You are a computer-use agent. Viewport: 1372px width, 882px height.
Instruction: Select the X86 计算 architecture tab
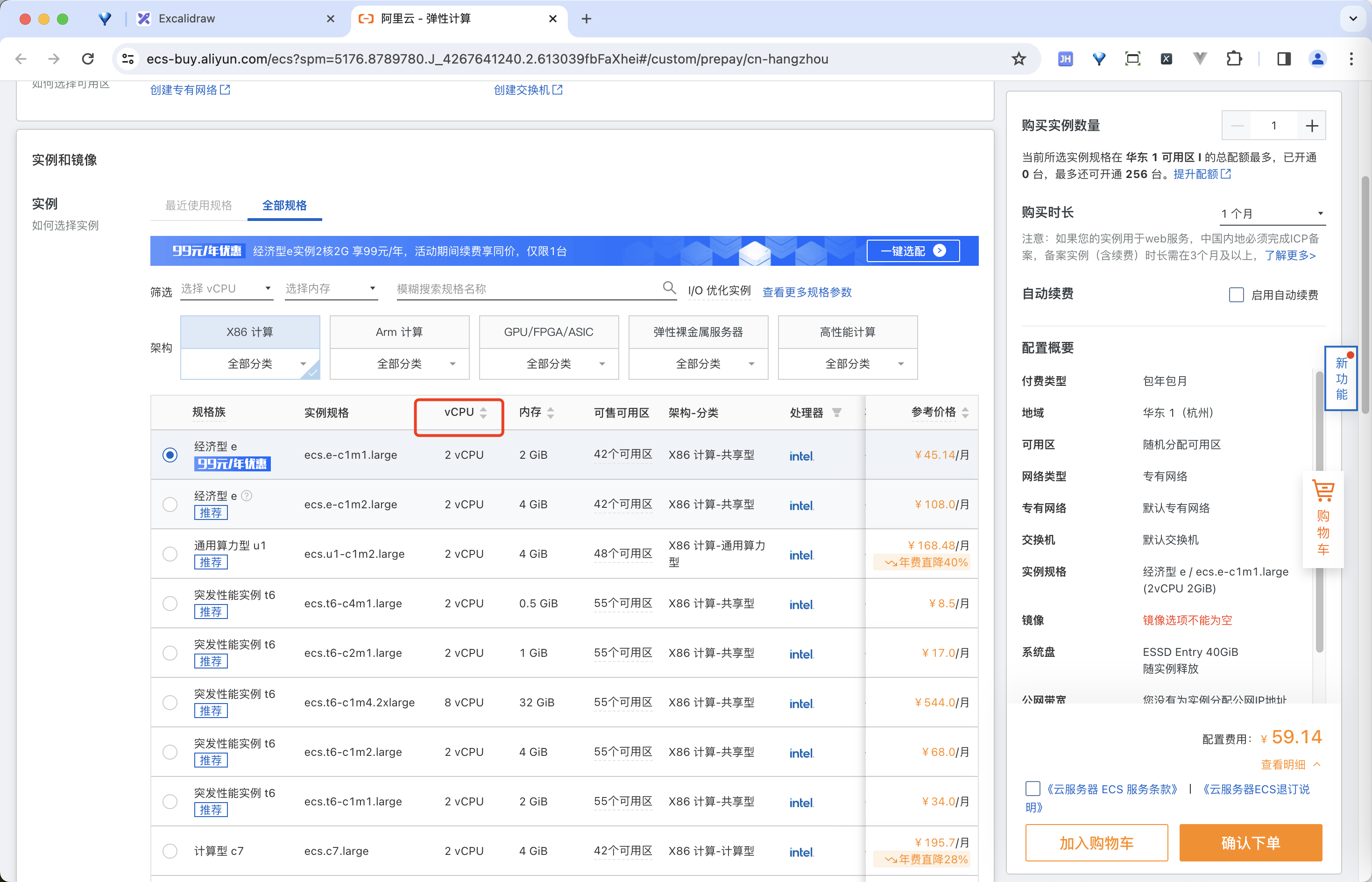click(250, 332)
